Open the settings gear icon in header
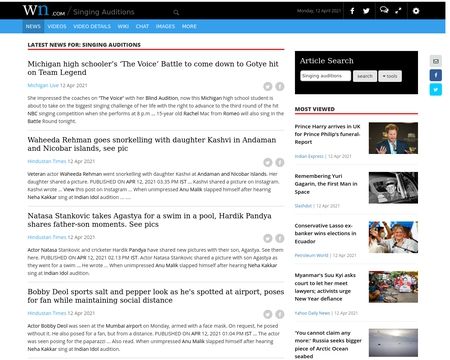 click(416, 11)
